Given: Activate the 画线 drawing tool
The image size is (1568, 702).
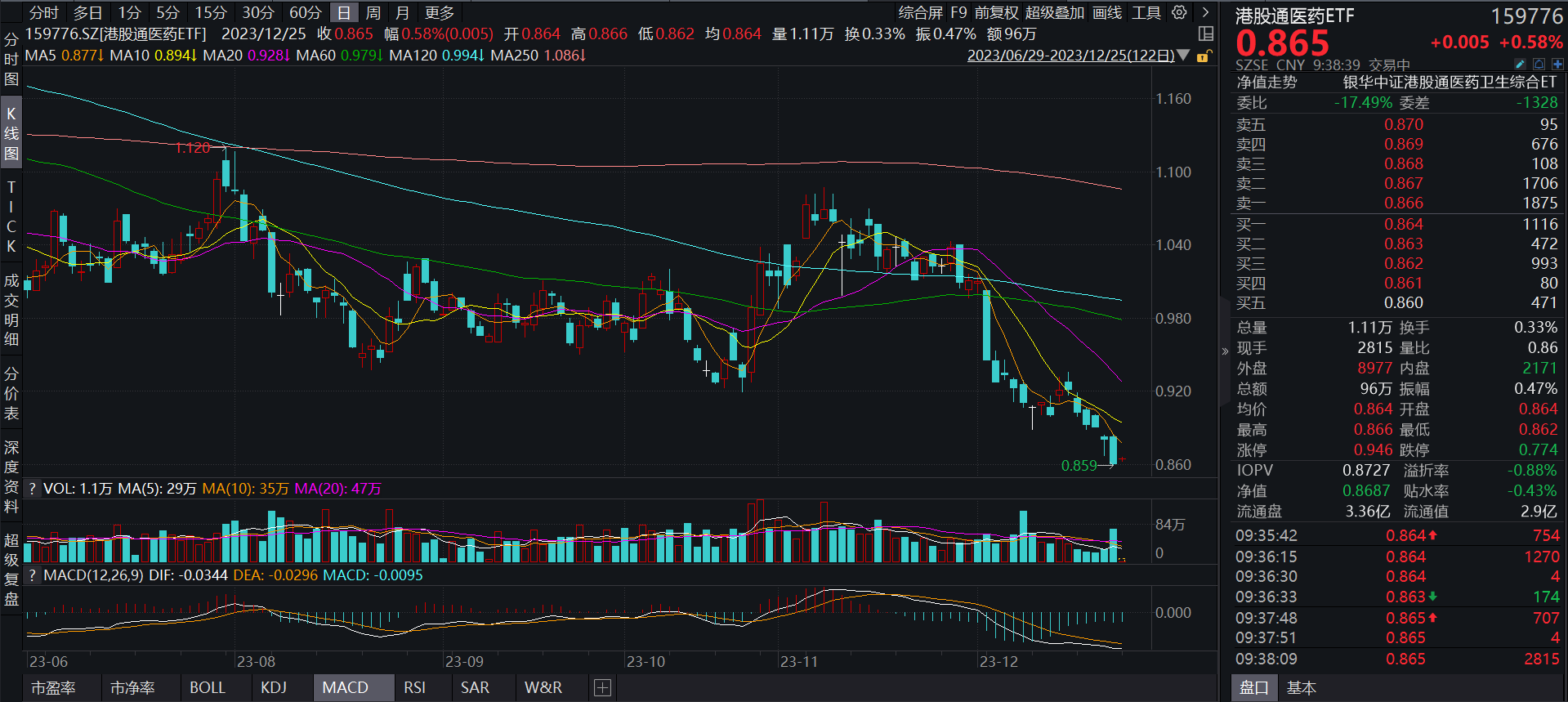Looking at the screenshot, I should click(1107, 12).
